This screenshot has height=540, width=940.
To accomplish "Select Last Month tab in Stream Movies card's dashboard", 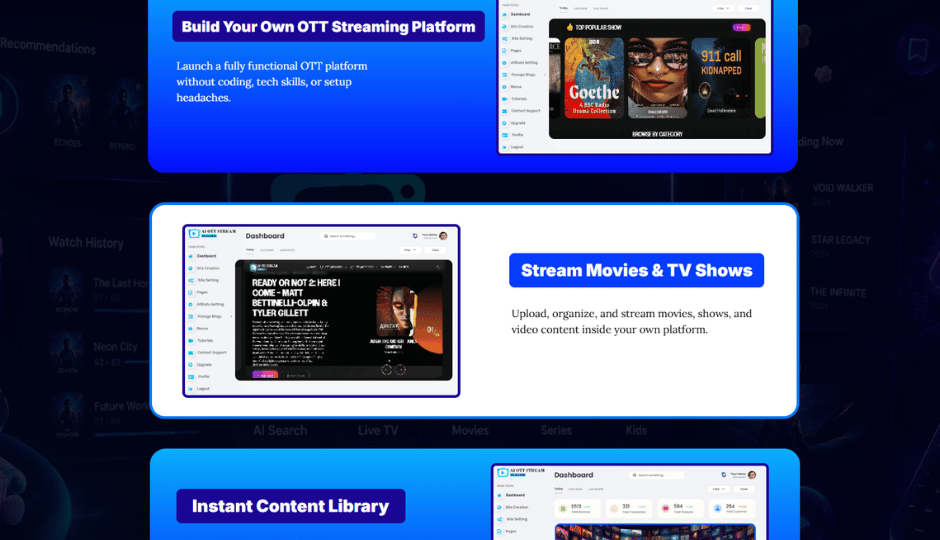I will 287,250.
